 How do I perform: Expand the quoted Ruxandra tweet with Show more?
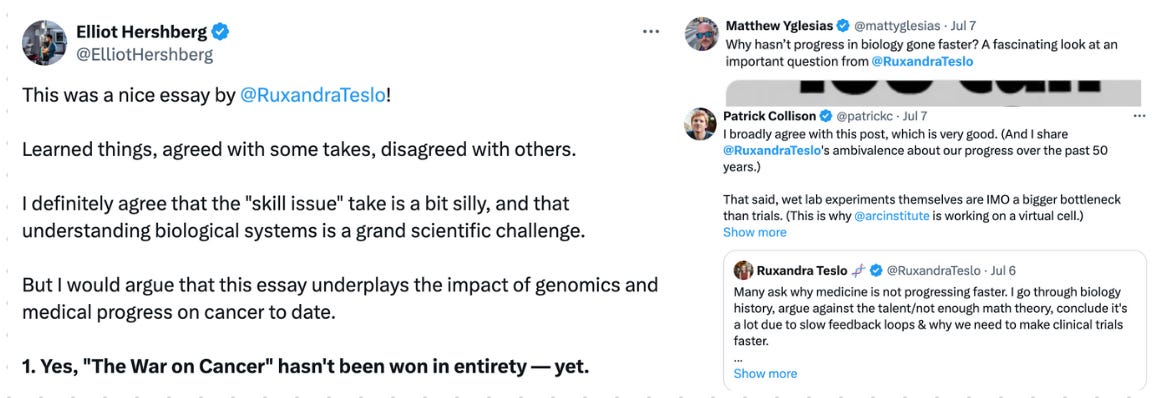[765, 373]
